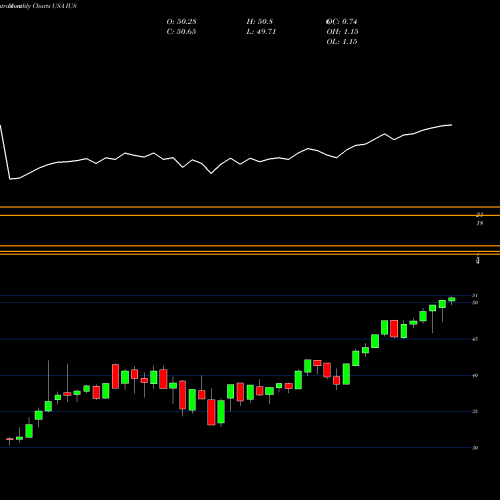Viewport: 500px width, 500px height.
Task: Click the 40 price axis label
Action: pos(475,376)
